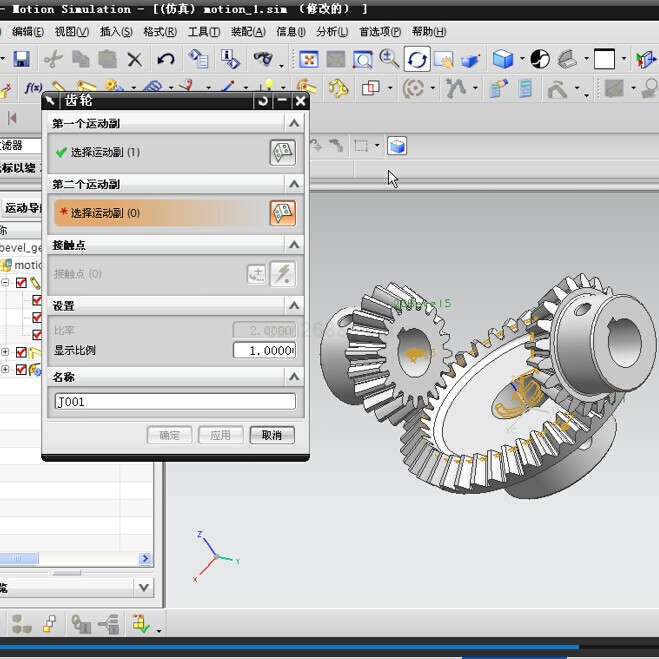Toggle the second child checkbox in navigator tree
This screenshot has width=659, height=659.
38,318
